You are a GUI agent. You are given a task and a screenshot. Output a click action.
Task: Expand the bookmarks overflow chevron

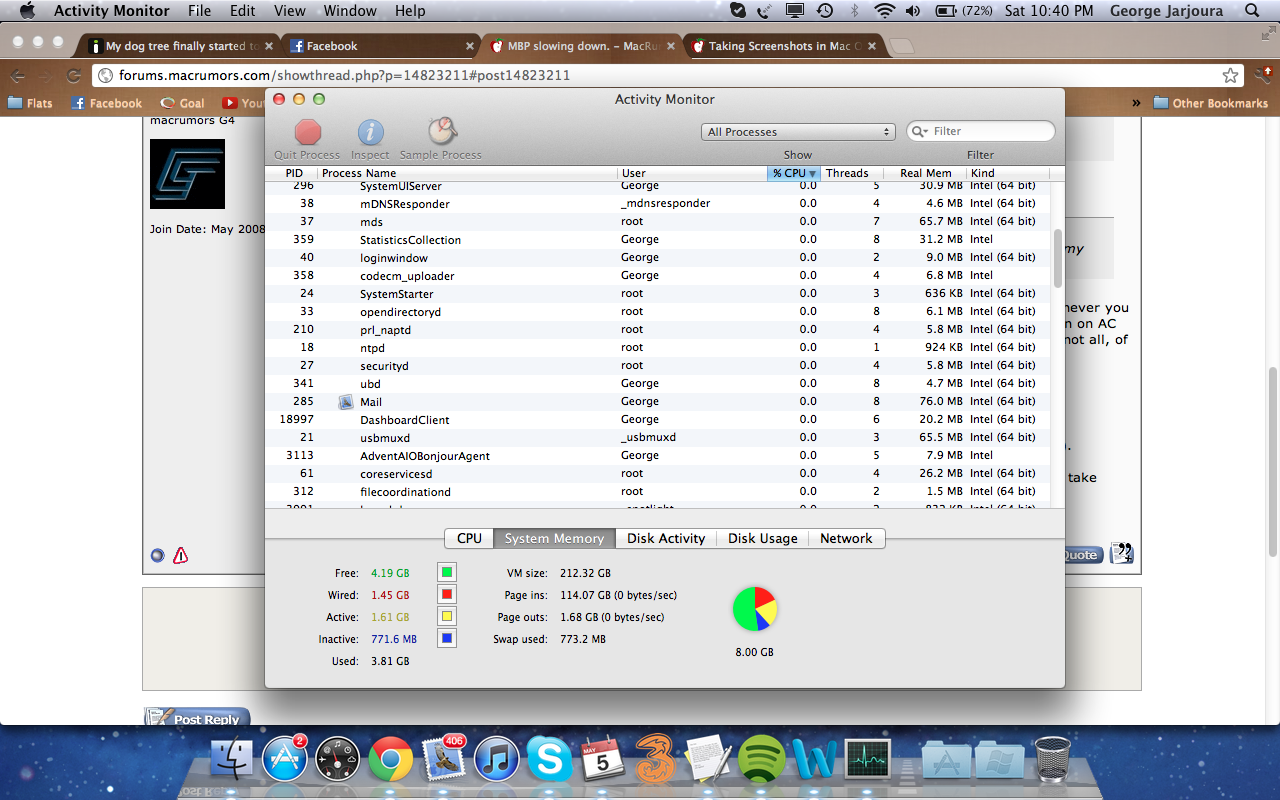pyautogui.click(x=1136, y=103)
